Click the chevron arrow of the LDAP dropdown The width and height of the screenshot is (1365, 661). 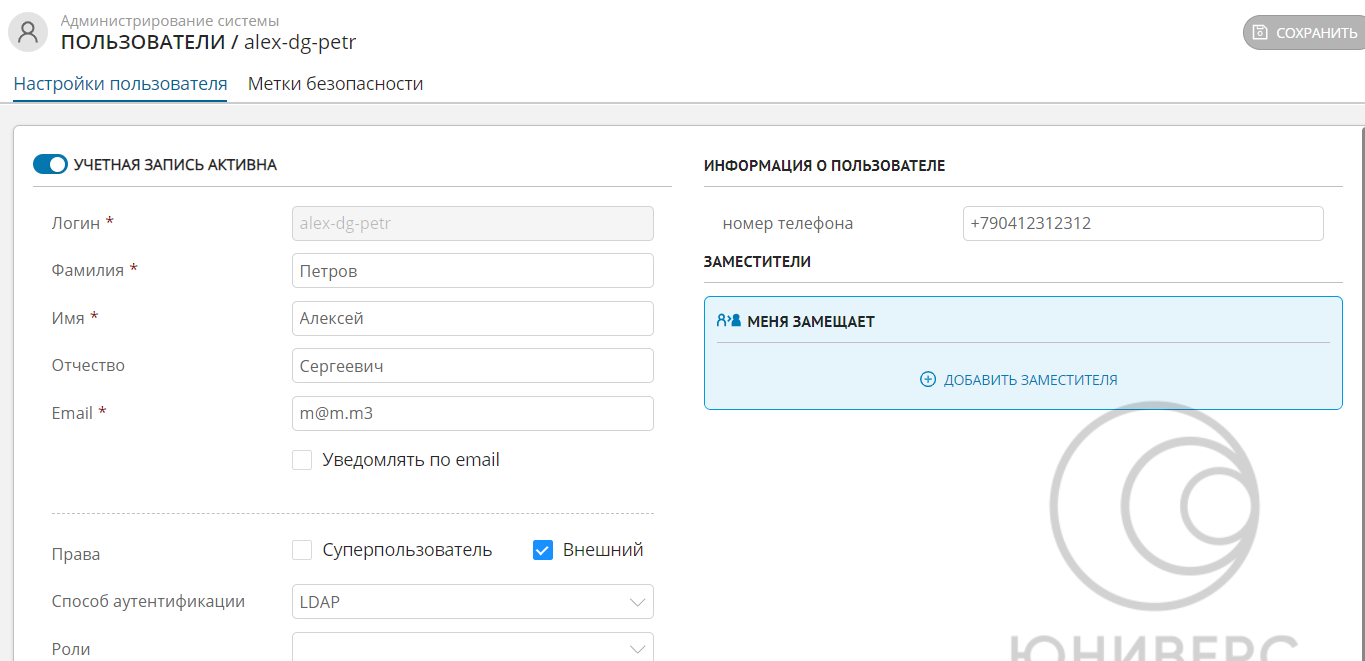tap(637, 602)
